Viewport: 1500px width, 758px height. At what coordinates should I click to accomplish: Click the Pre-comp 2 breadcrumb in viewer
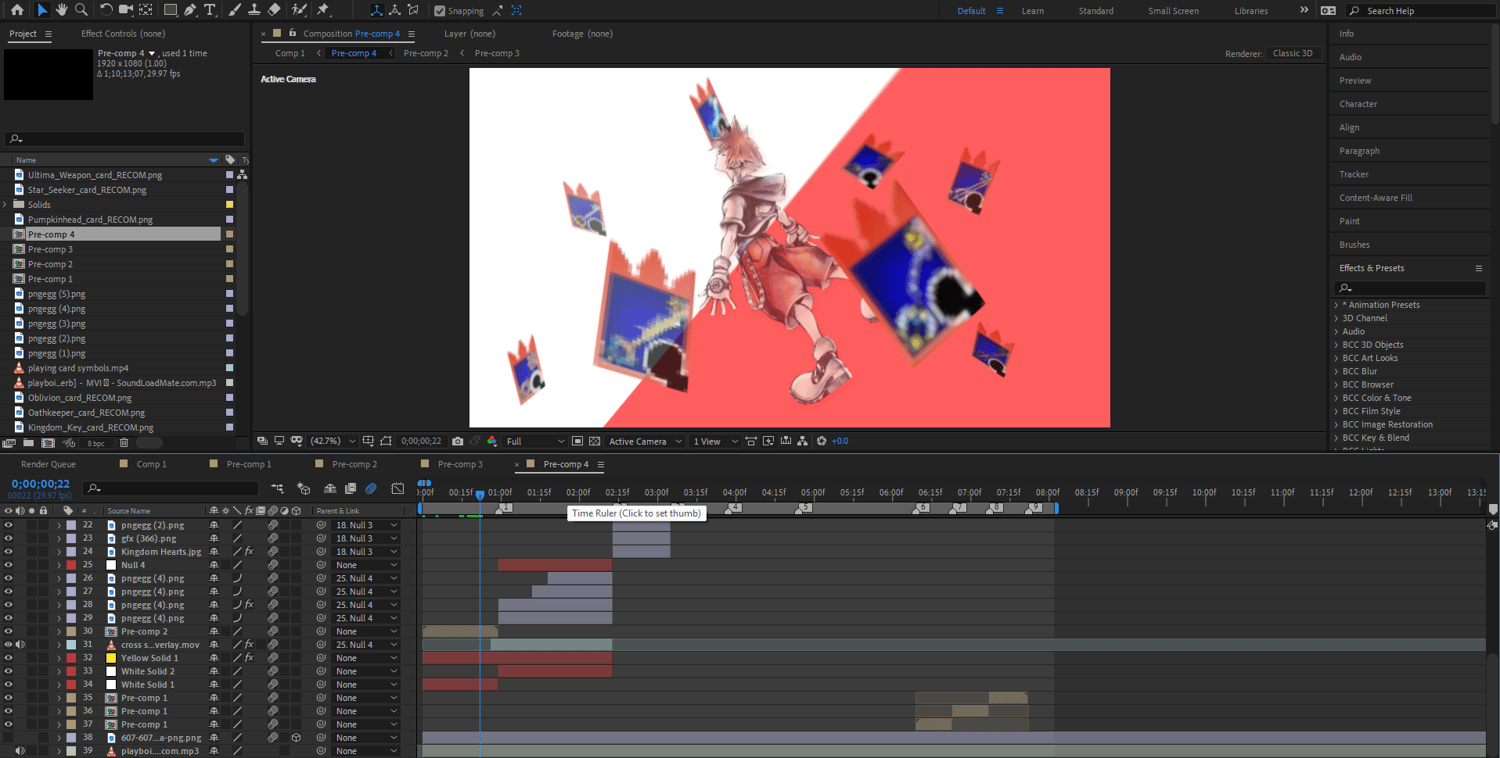pos(426,53)
